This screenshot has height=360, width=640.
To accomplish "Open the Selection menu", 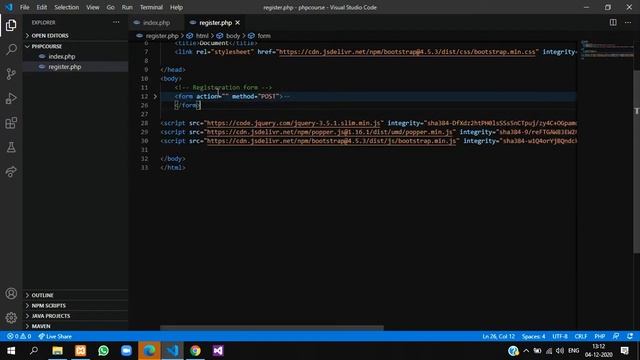I will (x=67, y=7).
